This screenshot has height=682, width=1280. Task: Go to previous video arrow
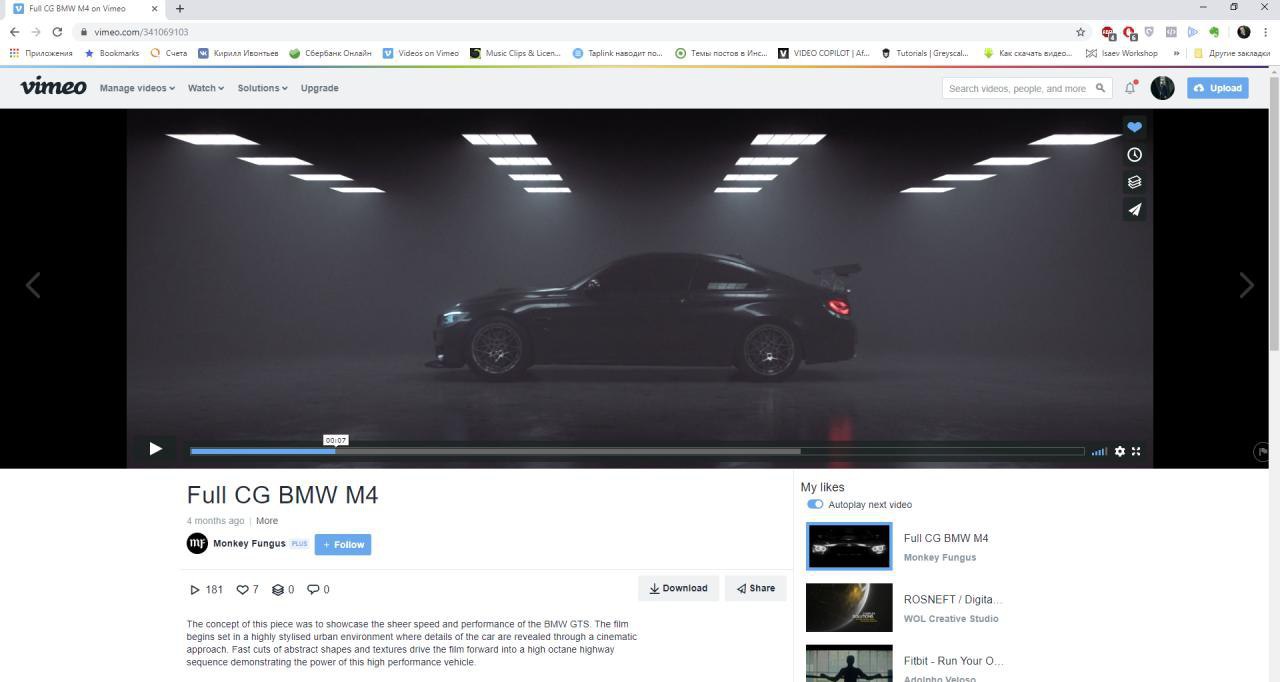(33, 285)
